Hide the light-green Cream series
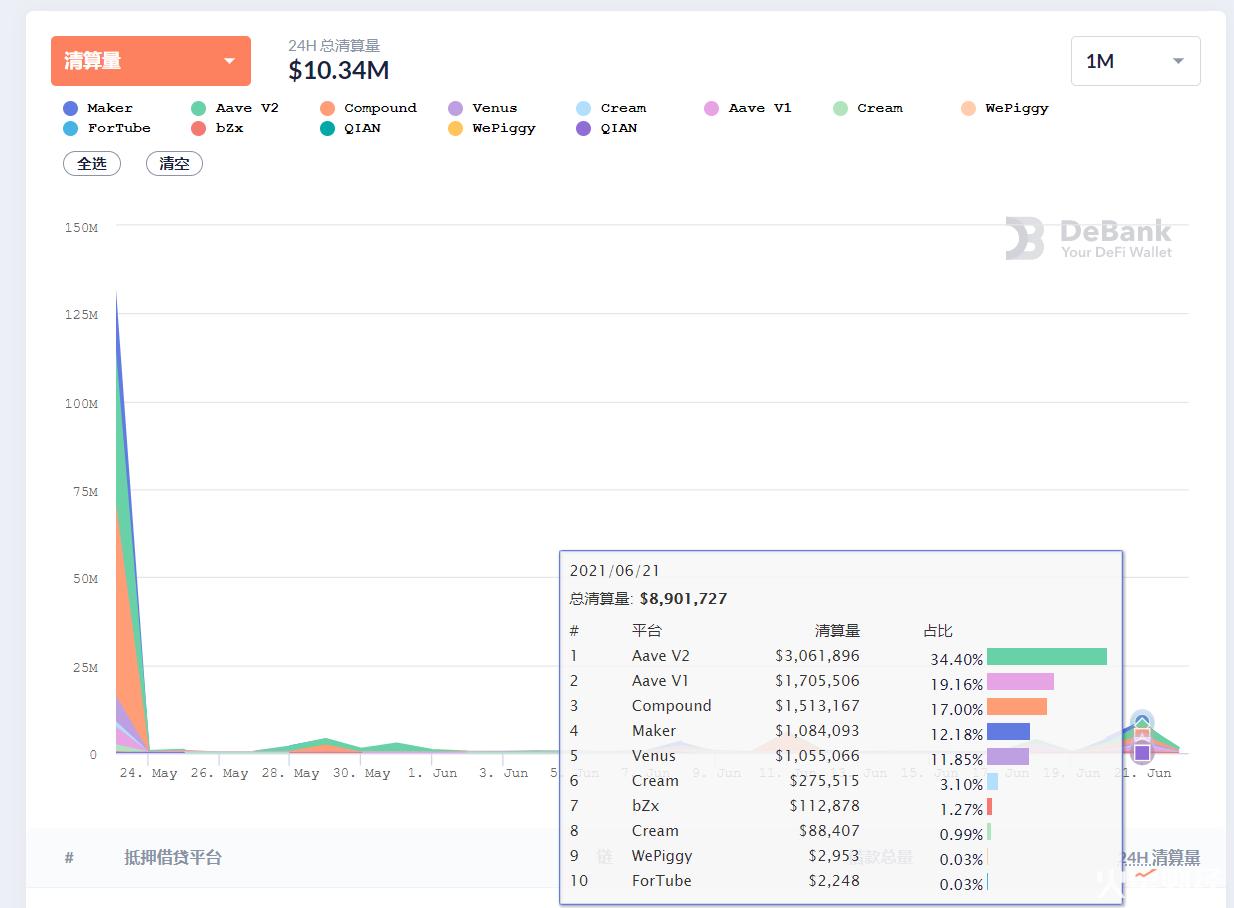1234x908 pixels. point(878,108)
